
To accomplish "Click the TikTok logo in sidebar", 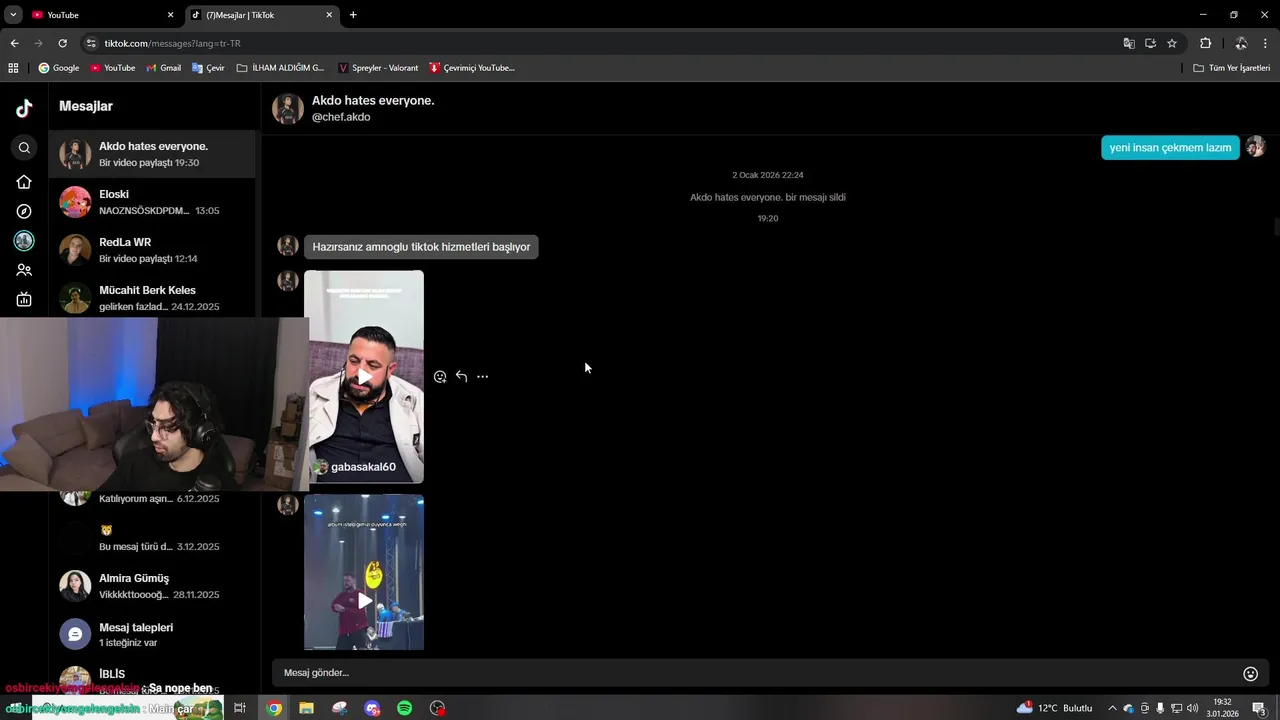I will [x=24, y=109].
